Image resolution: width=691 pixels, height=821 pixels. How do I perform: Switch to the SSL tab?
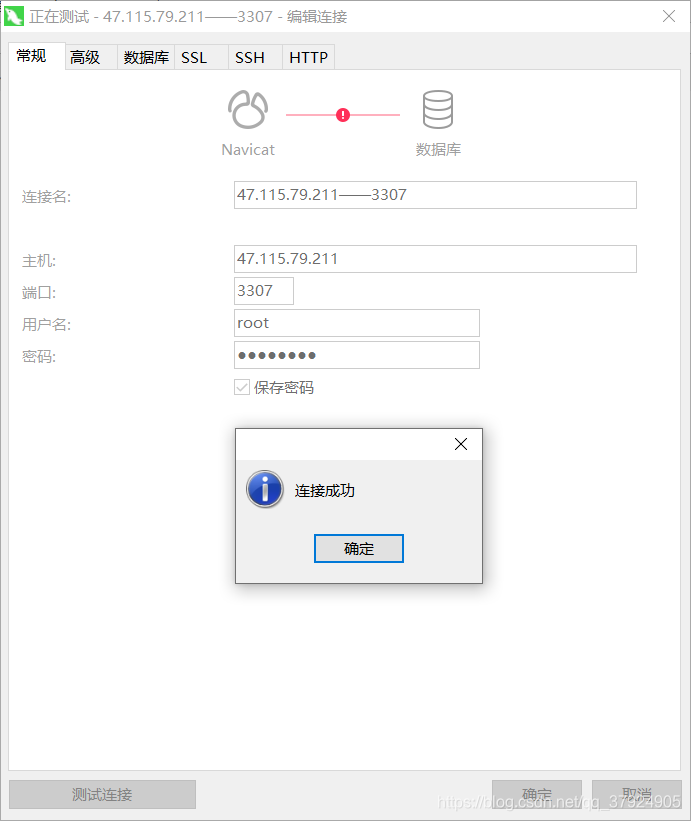[202, 57]
